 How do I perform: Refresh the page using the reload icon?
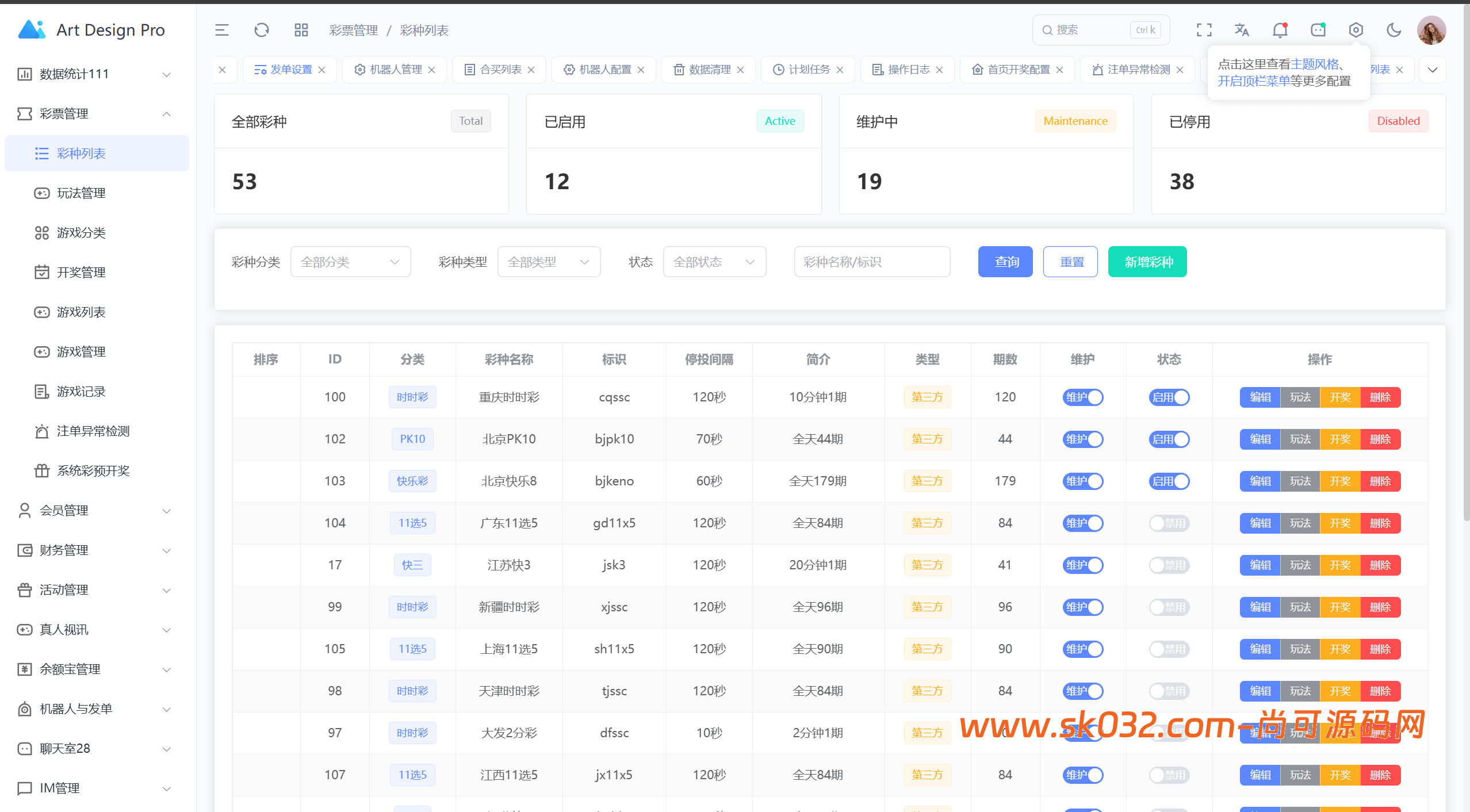coord(261,30)
